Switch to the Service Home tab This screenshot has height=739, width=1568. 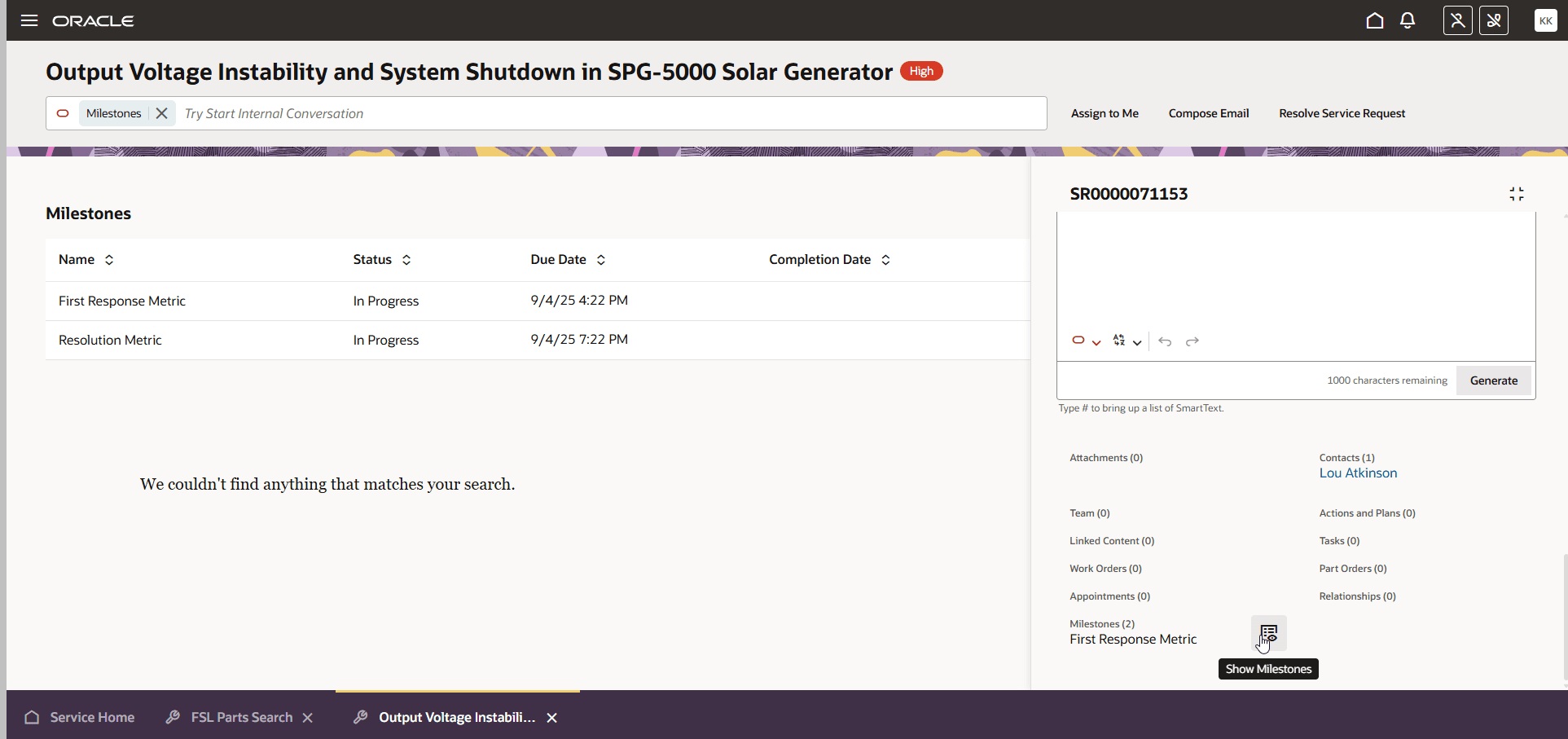(x=91, y=717)
